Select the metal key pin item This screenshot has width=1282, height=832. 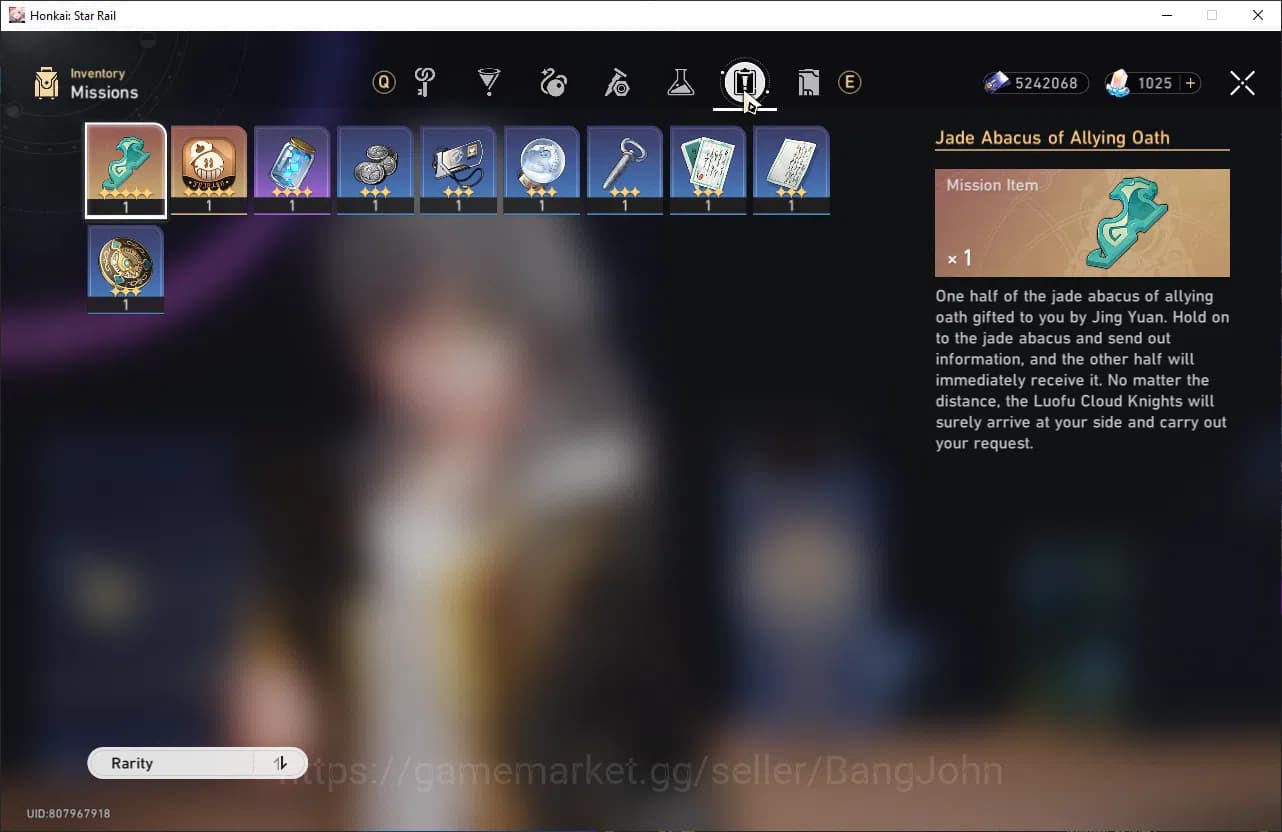pyautogui.click(x=625, y=170)
